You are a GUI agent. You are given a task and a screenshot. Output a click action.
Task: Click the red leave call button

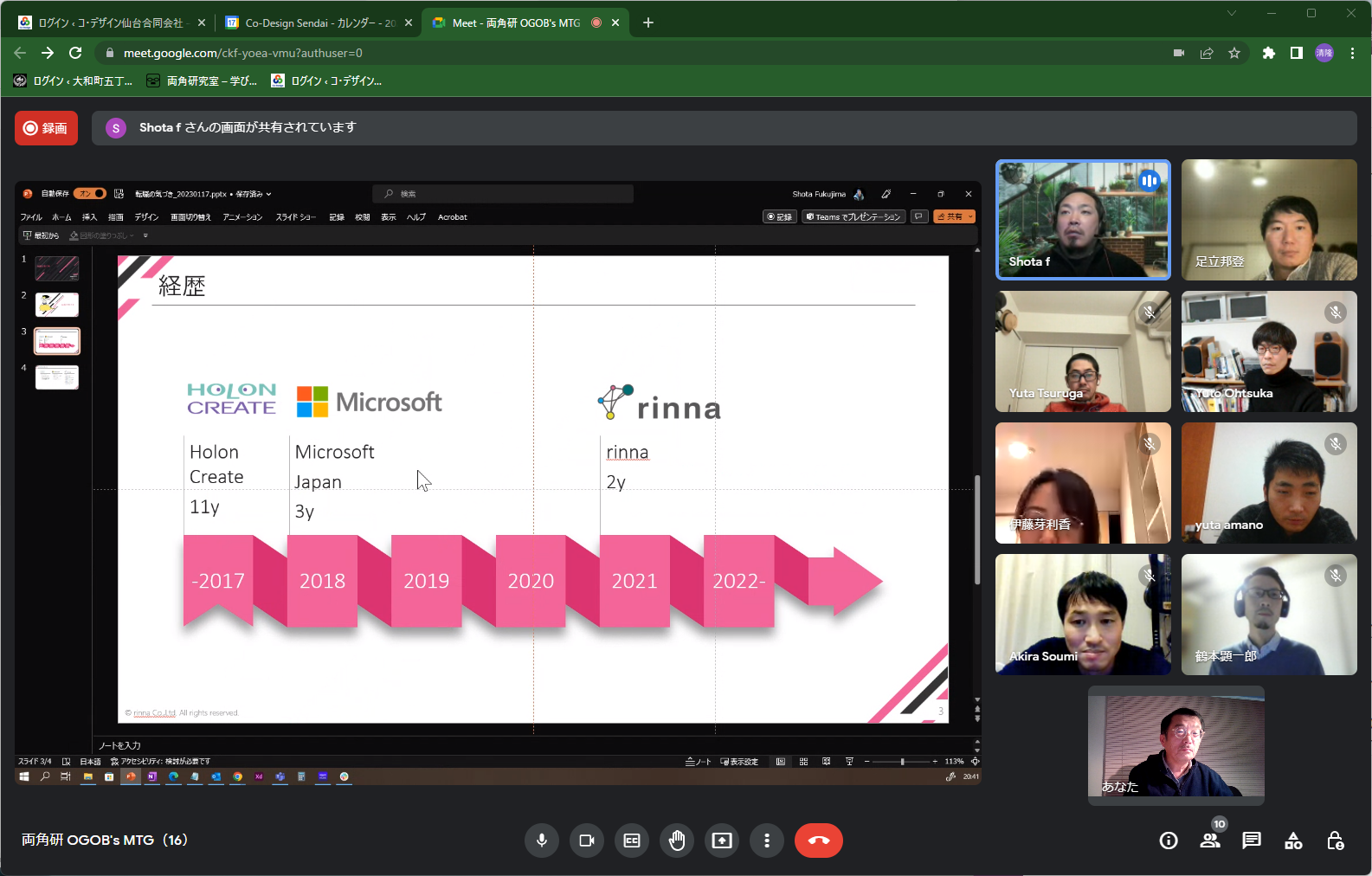tap(818, 841)
